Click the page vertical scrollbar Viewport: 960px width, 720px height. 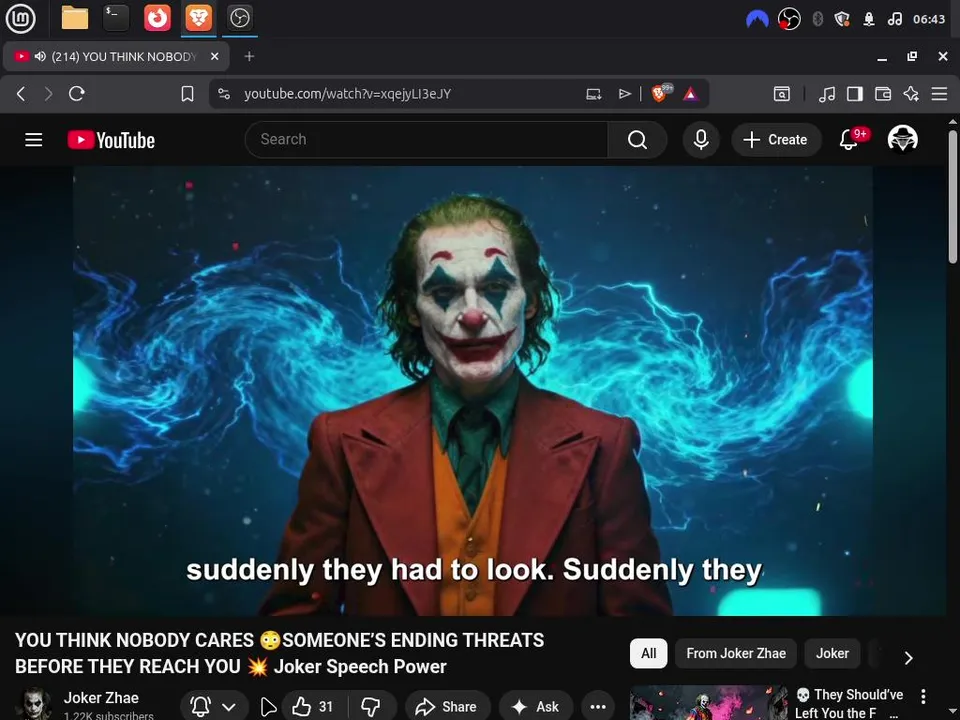point(953,196)
